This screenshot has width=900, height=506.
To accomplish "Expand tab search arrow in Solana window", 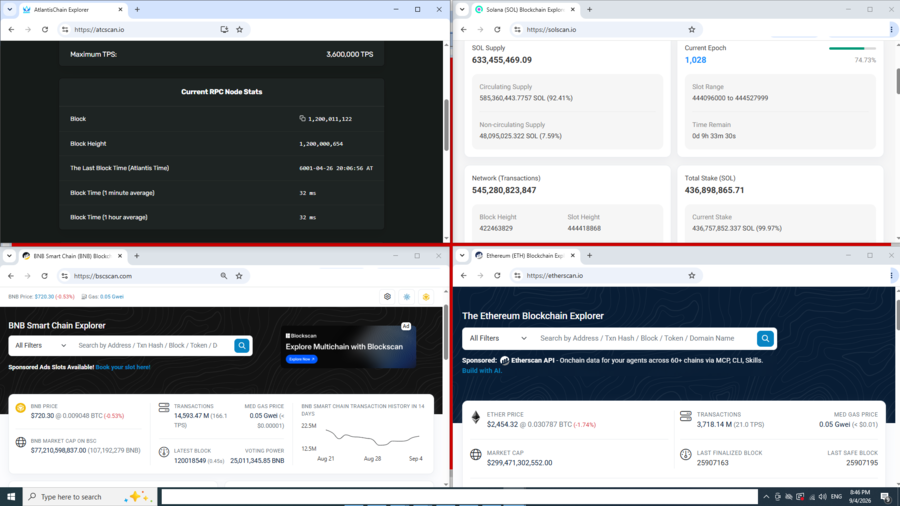I will tap(462, 9).
